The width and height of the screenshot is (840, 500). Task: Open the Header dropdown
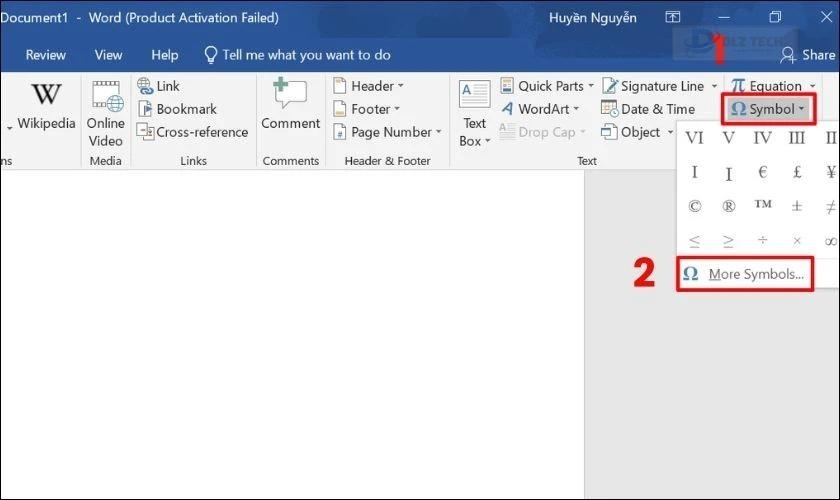tap(368, 86)
